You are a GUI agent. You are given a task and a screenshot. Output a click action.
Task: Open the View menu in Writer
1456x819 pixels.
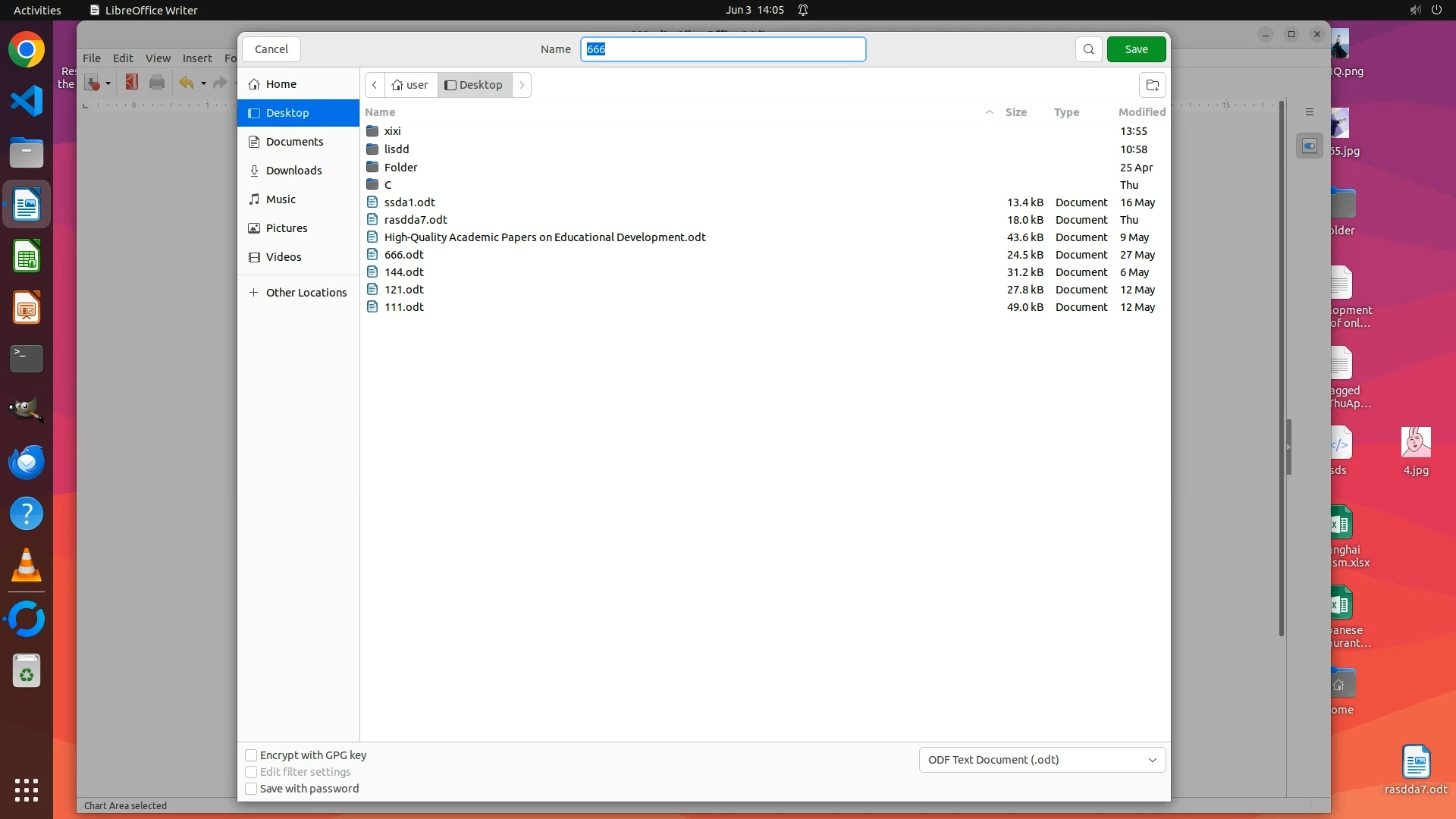tap(158, 58)
